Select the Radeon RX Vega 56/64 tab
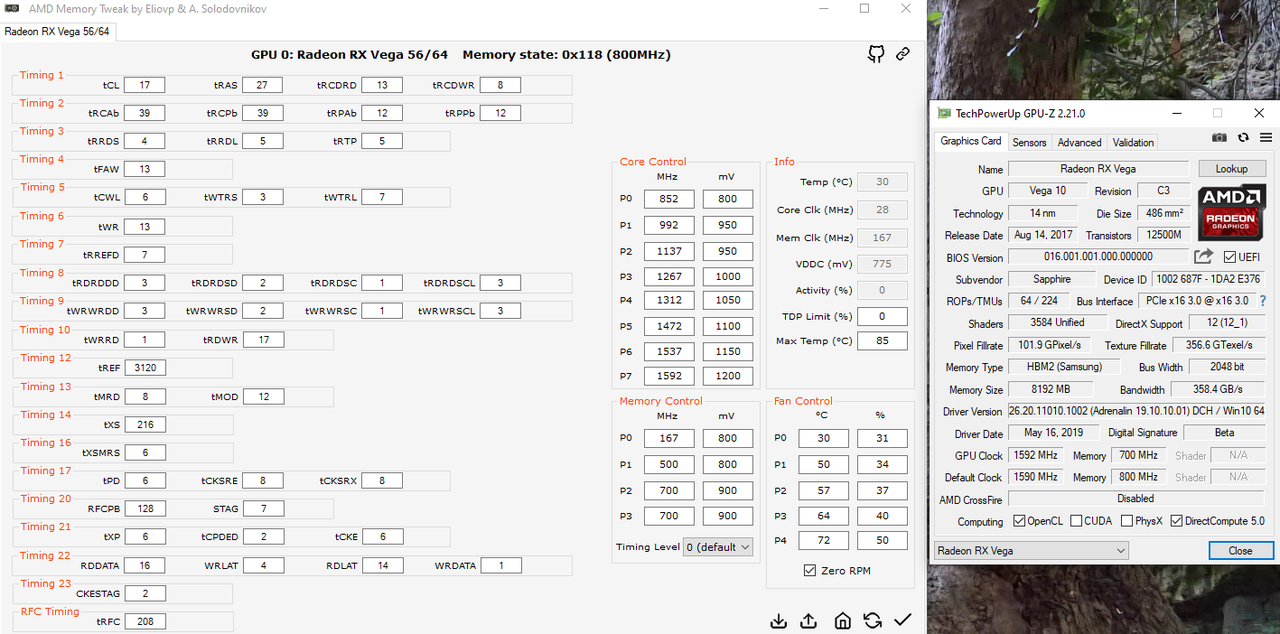This screenshot has width=1280, height=634. coord(57,31)
